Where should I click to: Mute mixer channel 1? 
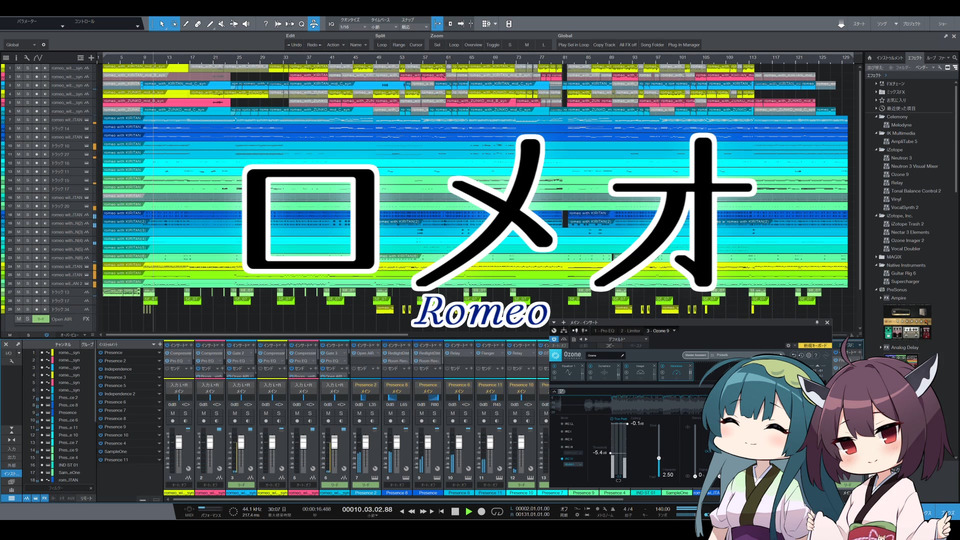pyautogui.click(x=172, y=413)
